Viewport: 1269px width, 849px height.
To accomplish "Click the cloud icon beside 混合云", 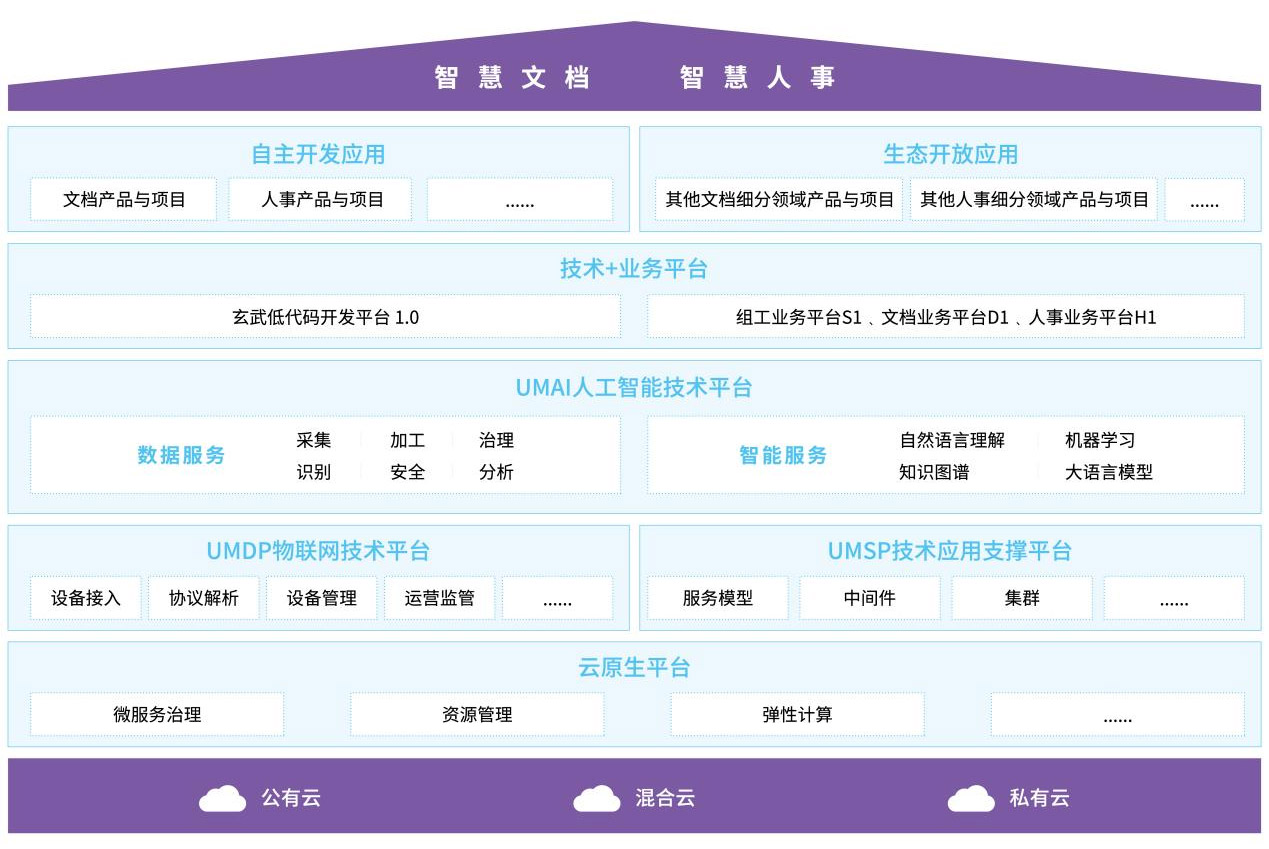I will [597, 798].
